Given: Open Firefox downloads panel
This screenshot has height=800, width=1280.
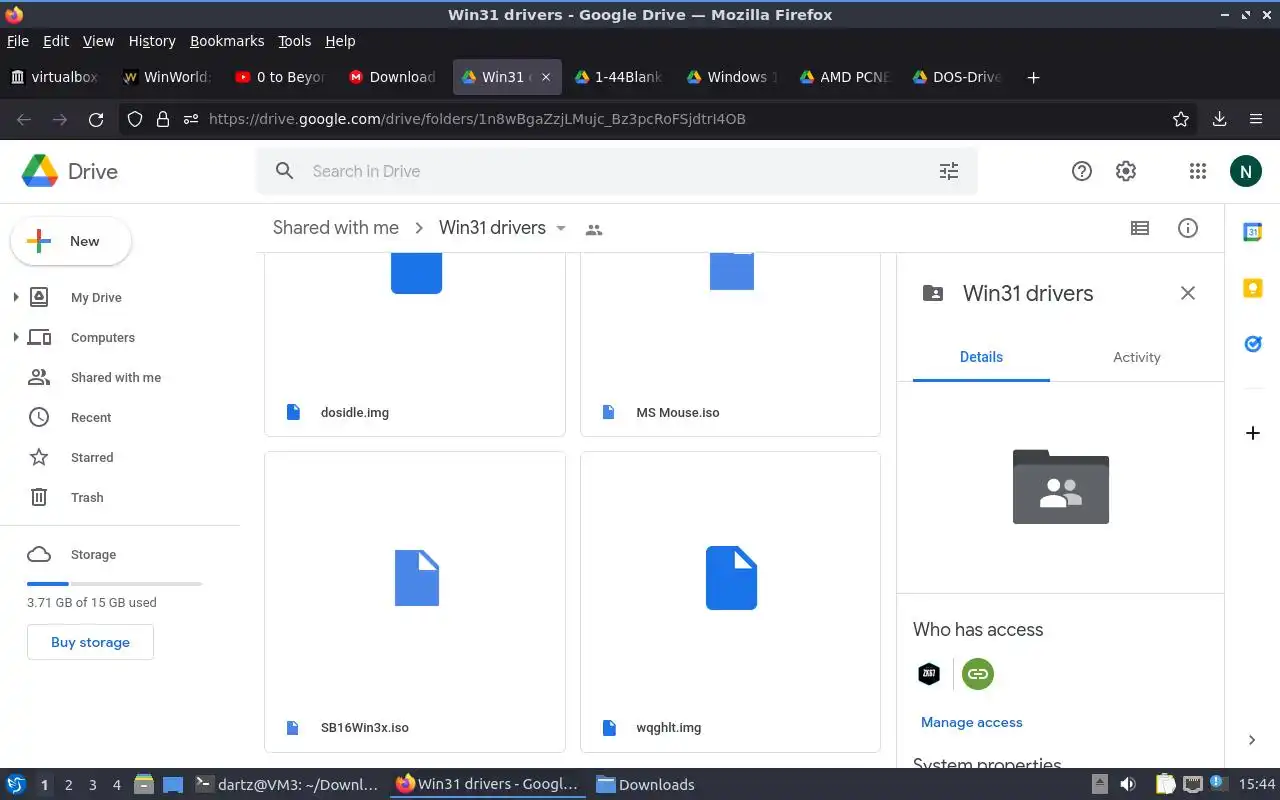Looking at the screenshot, I should pyautogui.click(x=1219, y=119).
